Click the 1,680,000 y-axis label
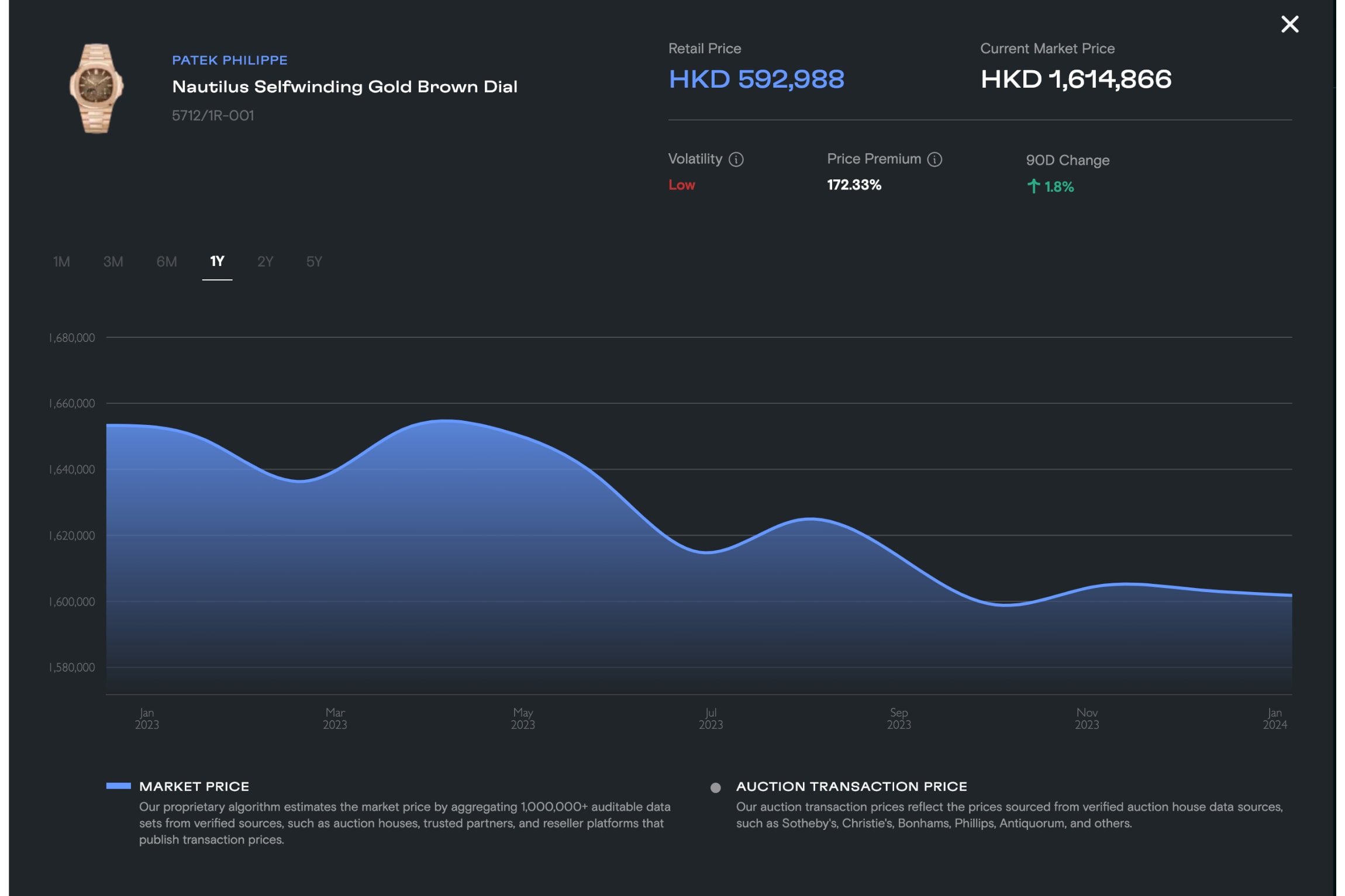The image size is (1345, 896). point(71,338)
